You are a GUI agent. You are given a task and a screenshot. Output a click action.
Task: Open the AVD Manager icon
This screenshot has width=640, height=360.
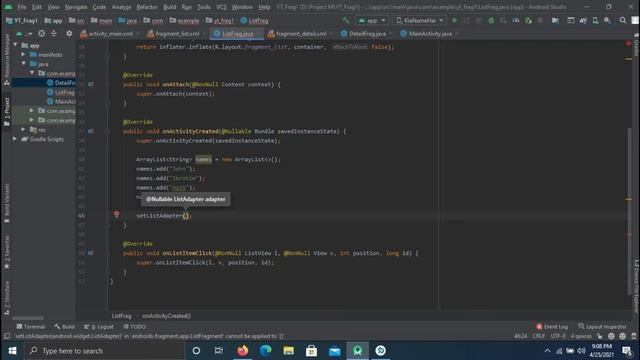[x=596, y=20]
